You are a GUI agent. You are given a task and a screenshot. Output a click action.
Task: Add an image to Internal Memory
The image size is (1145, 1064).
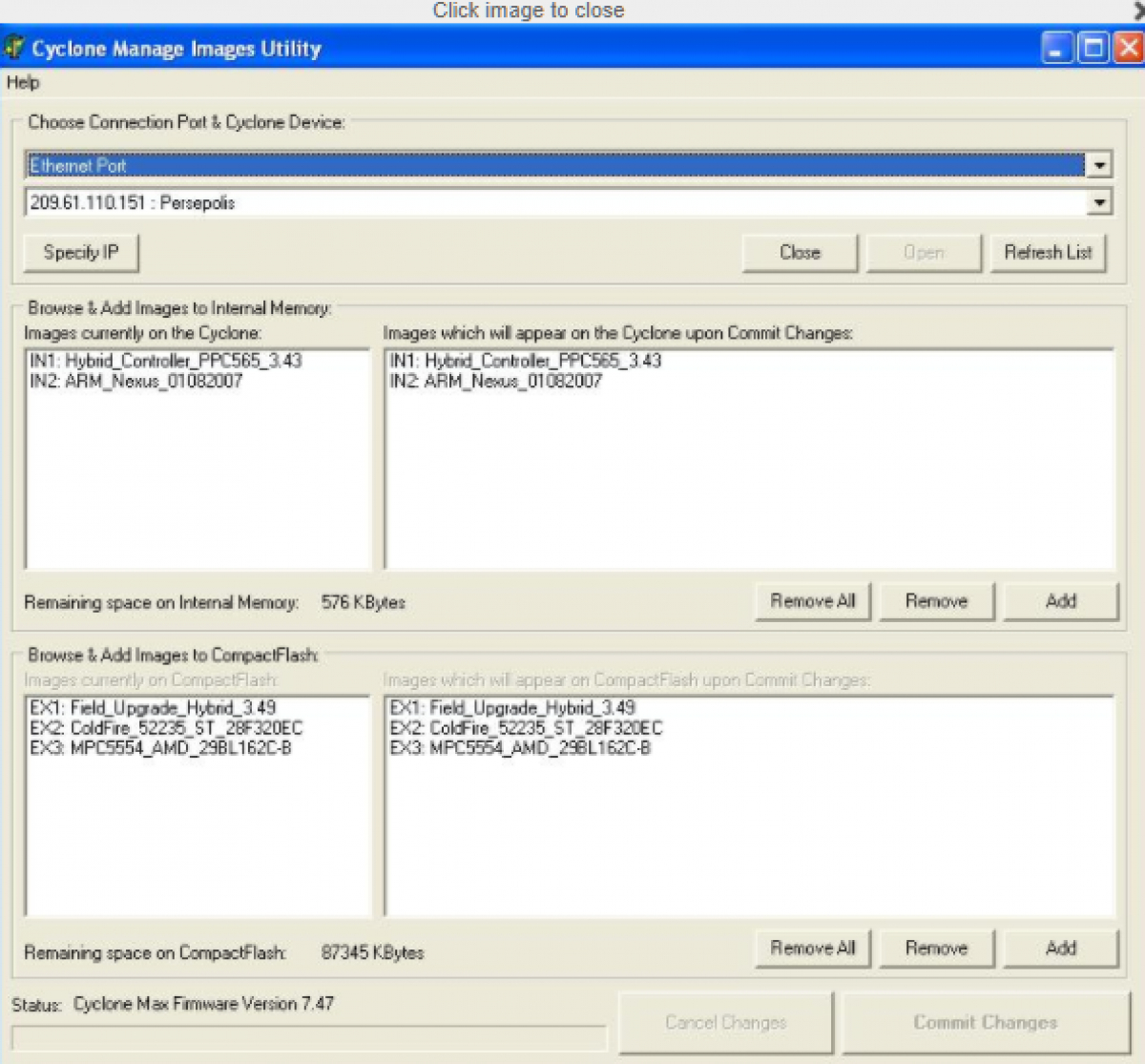[1060, 601]
